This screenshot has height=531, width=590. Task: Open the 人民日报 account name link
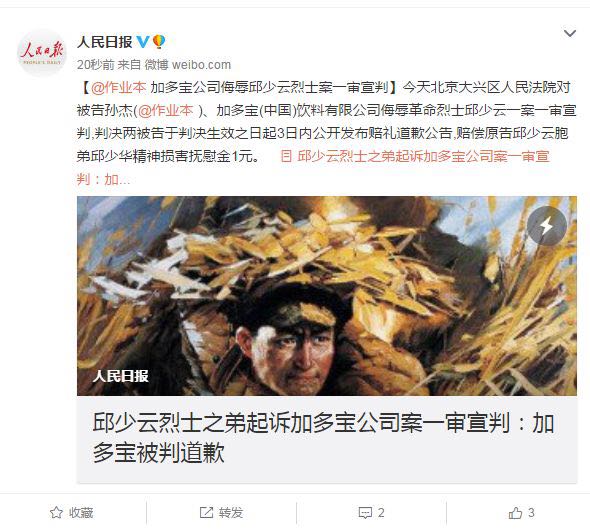tap(105, 42)
